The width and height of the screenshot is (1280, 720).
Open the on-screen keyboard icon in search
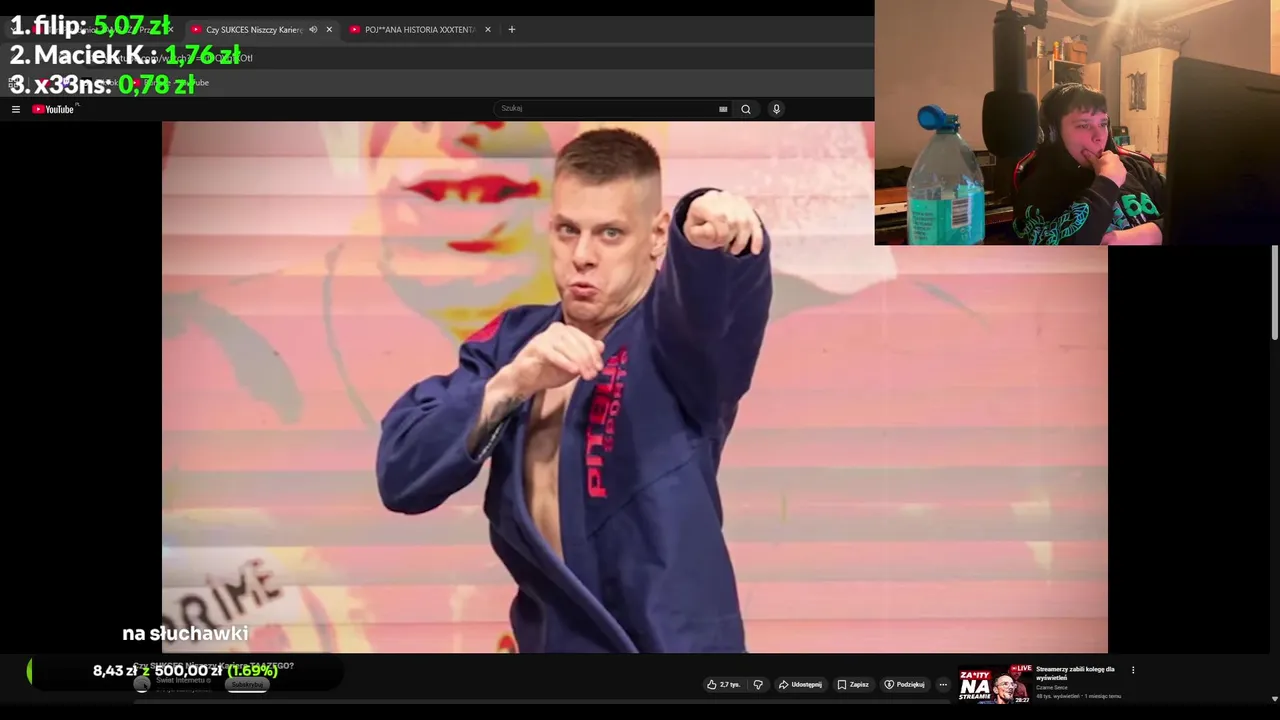[723, 109]
